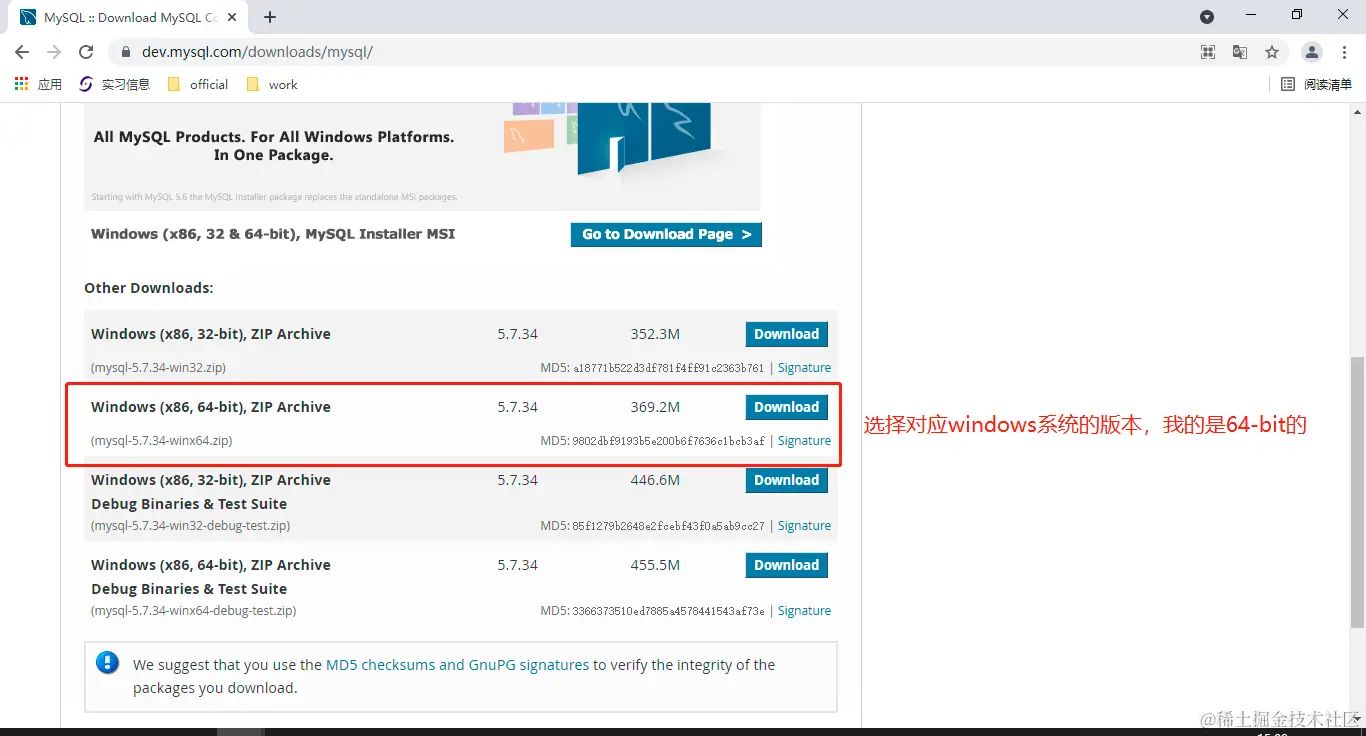Reload the page with refresh icon
Image resolution: width=1366 pixels, height=736 pixels.
[x=86, y=52]
